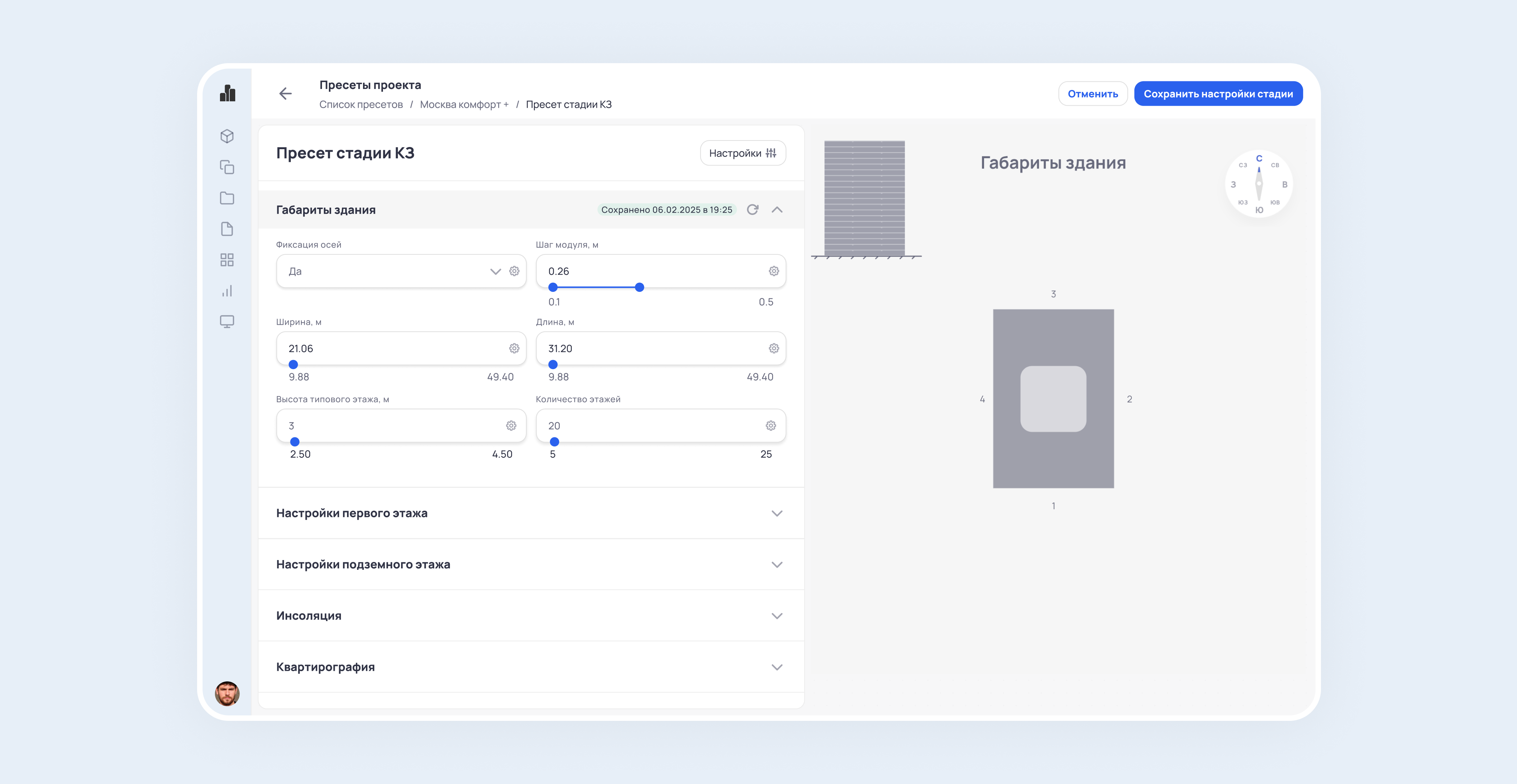Click Сохранить настройки стадии button
The height and width of the screenshot is (784, 1517).
[x=1218, y=94]
